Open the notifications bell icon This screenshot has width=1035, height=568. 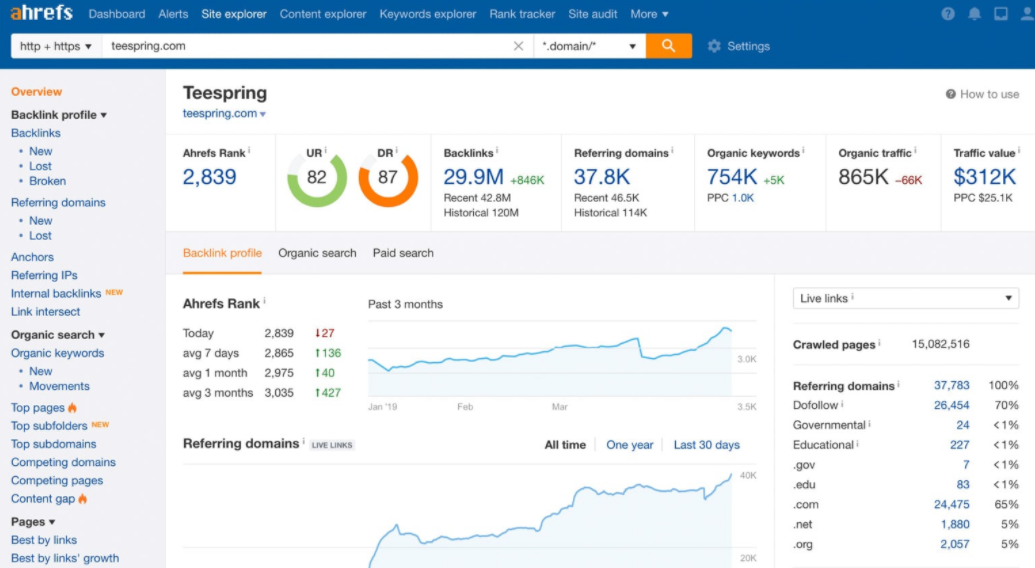click(x=974, y=14)
